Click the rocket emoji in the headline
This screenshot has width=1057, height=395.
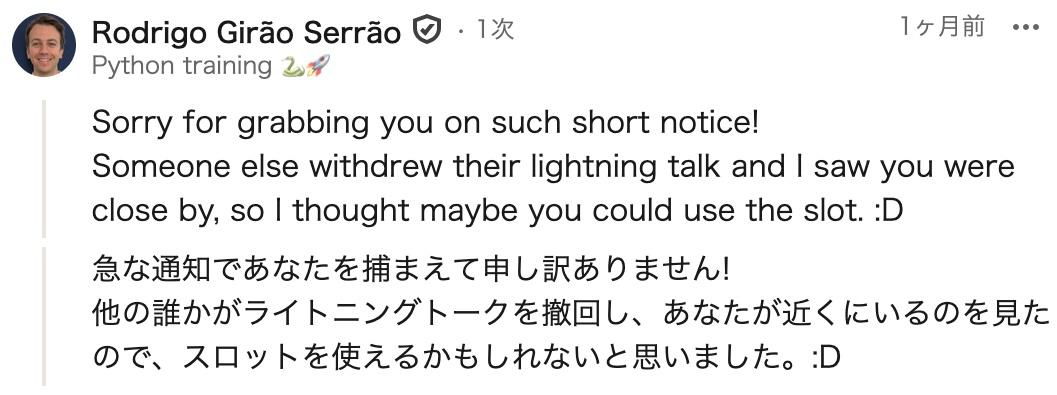tap(318, 66)
